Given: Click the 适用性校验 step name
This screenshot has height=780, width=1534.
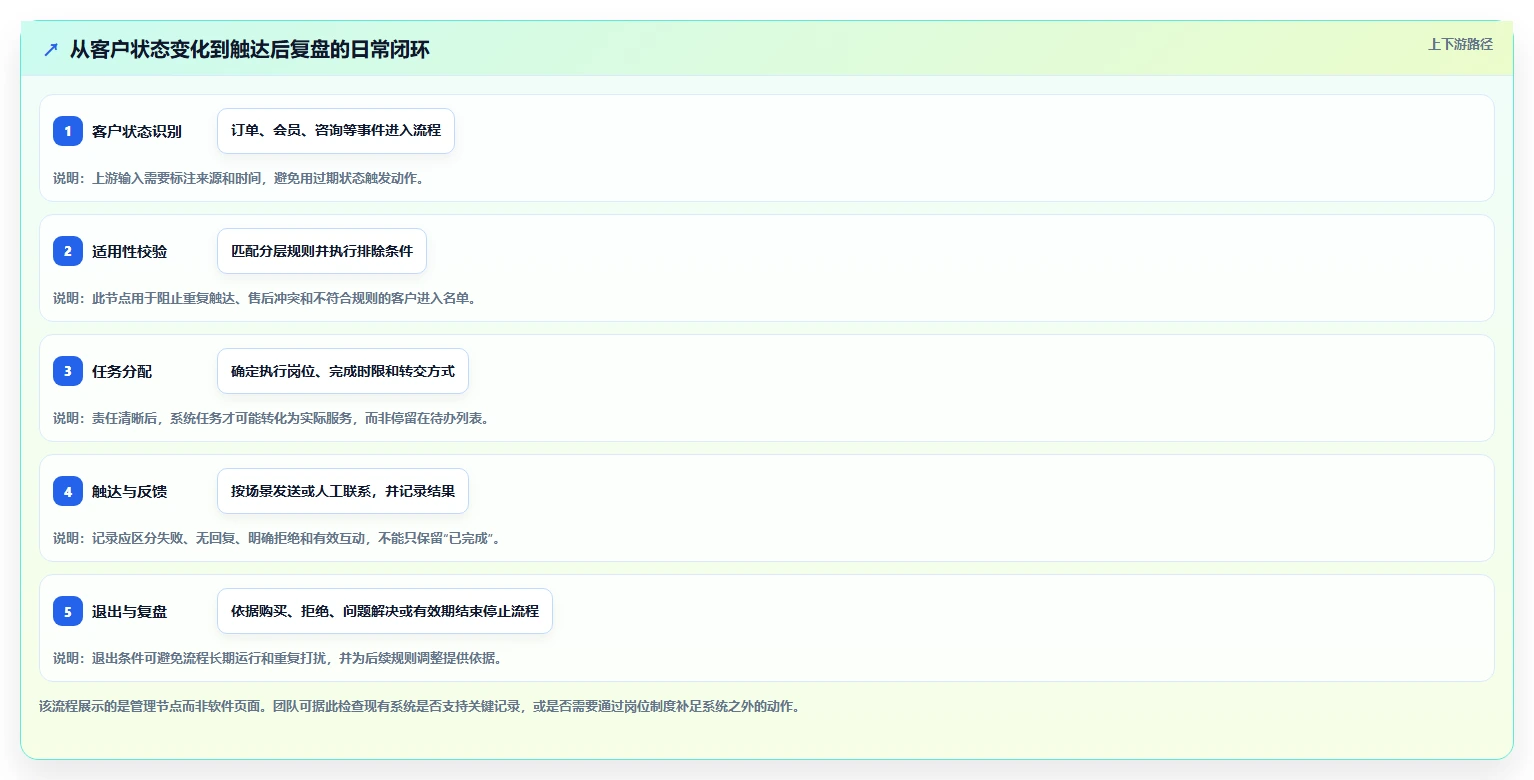Looking at the screenshot, I should [x=130, y=251].
